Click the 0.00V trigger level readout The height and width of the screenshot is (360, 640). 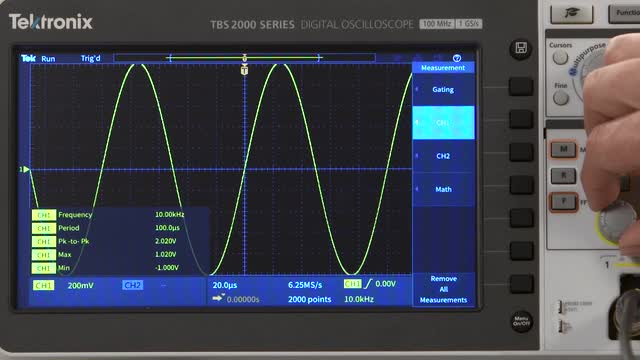[385, 284]
